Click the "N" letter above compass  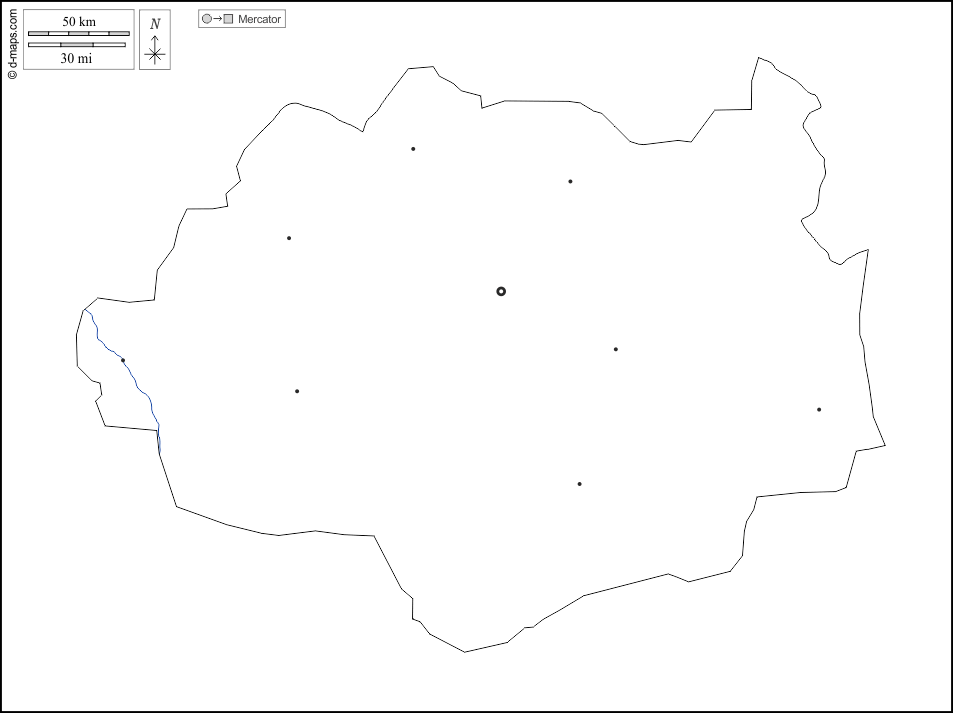pyautogui.click(x=154, y=24)
